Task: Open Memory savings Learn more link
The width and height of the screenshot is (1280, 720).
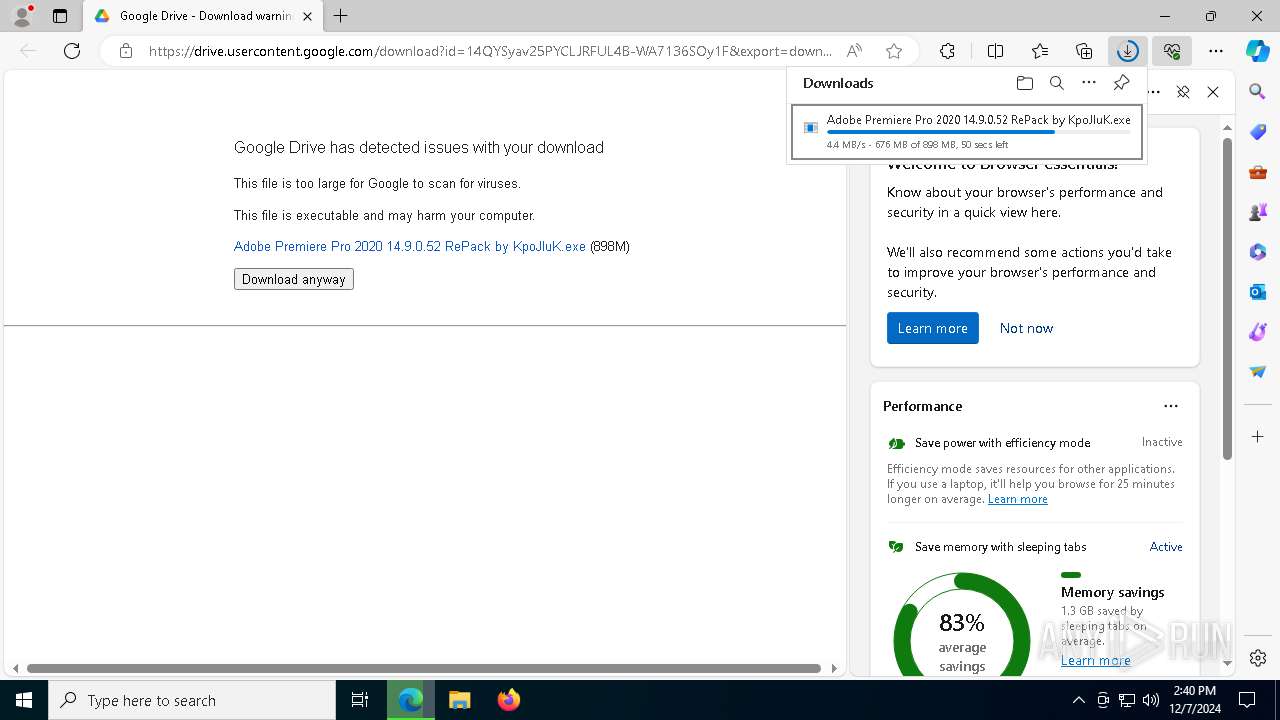Action: pos(1096,660)
